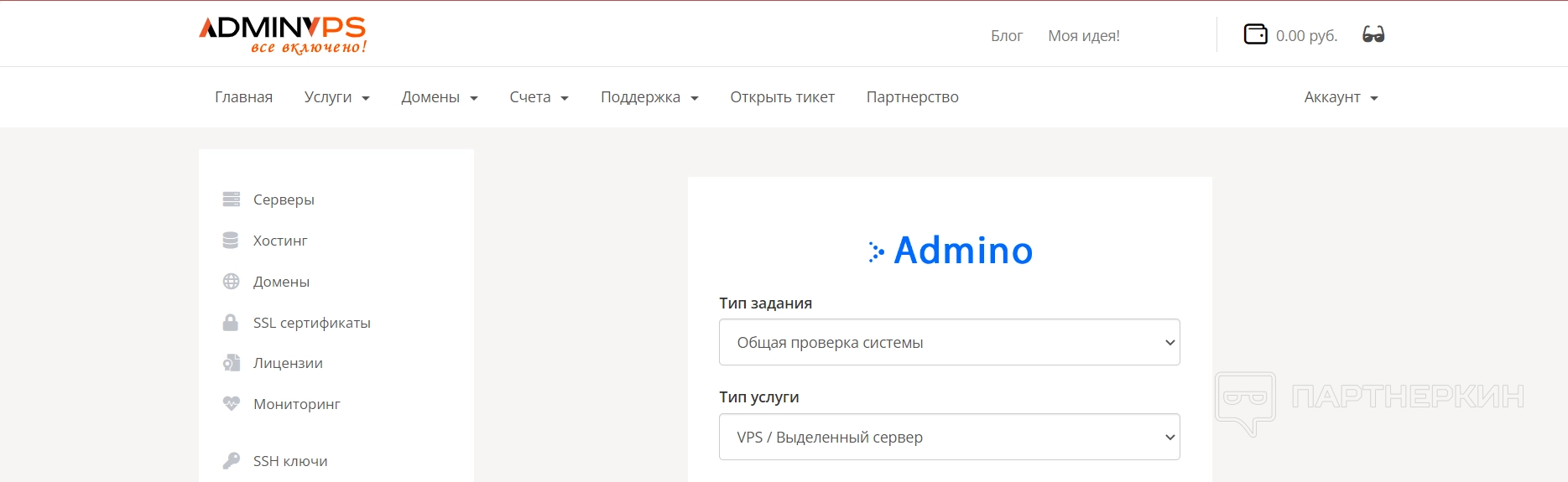This screenshot has height=482, width=1568.
Task: Expand the Аккаунт menu
Action: click(1341, 97)
